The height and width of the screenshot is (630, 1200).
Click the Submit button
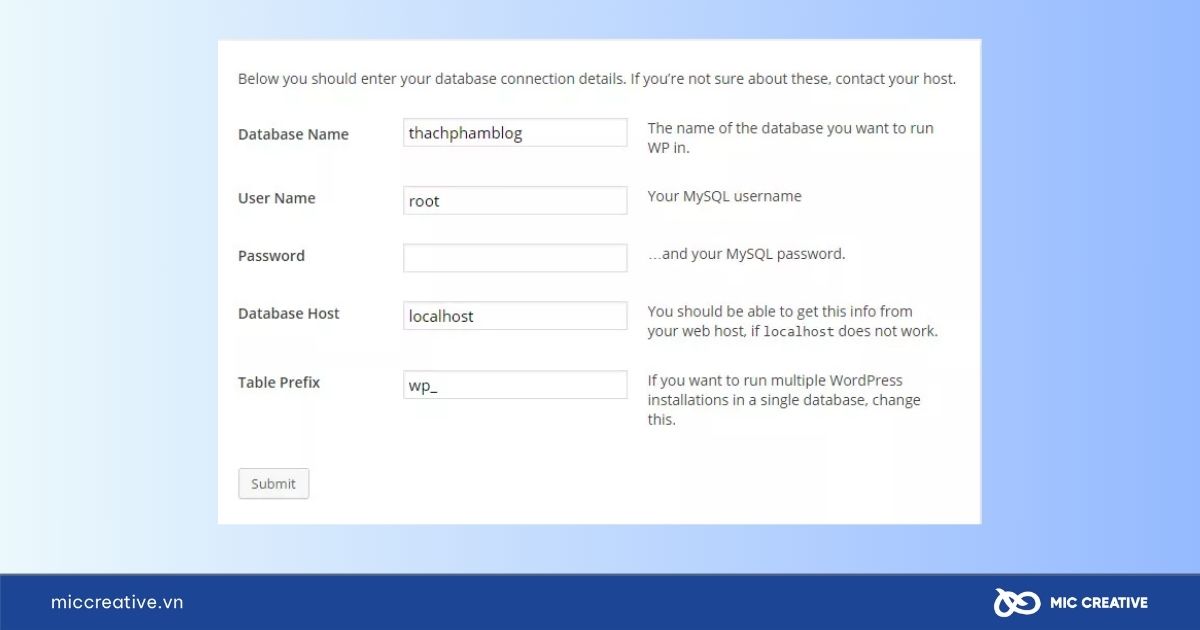click(274, 484)
